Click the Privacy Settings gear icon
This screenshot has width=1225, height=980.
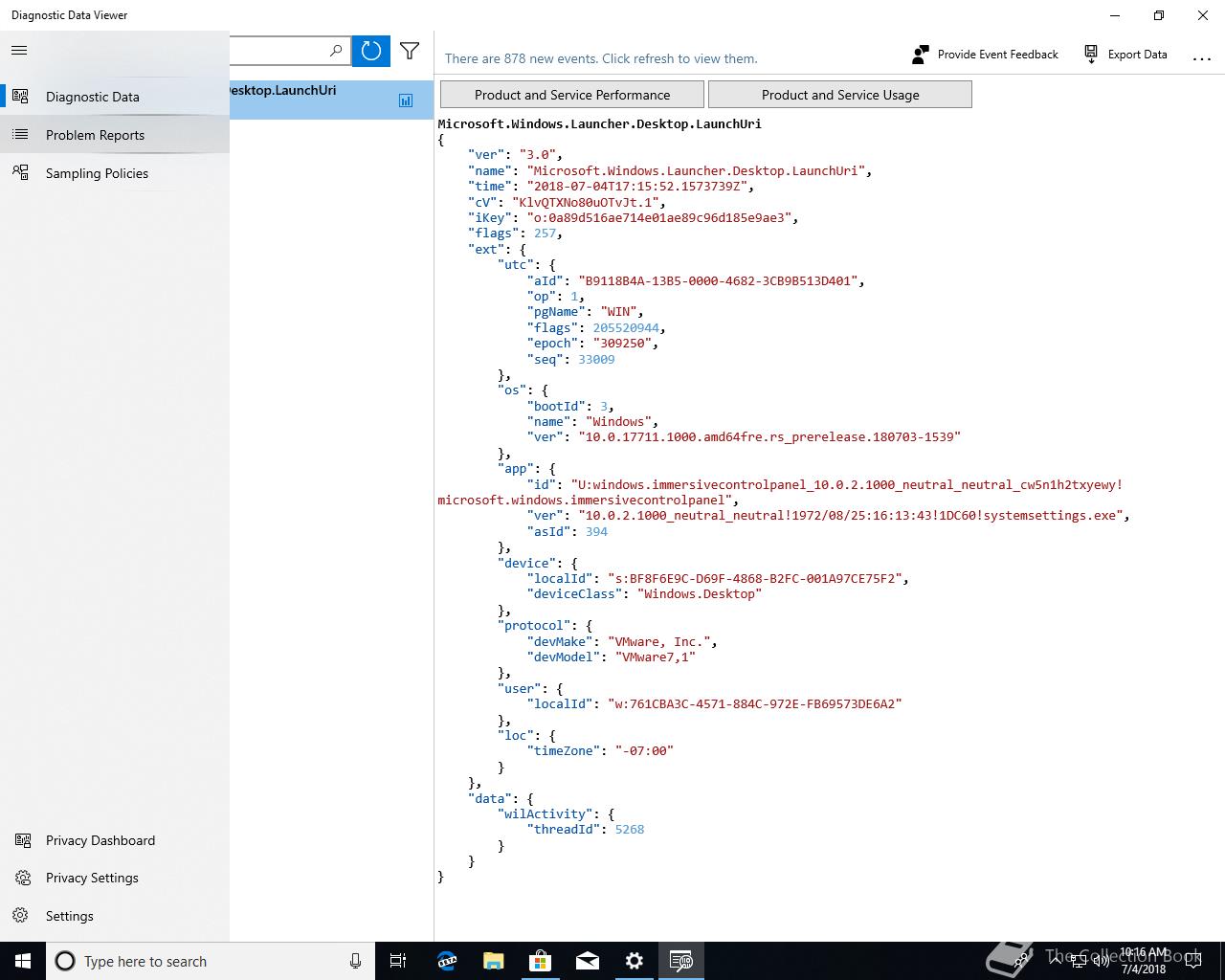point(22,878)
